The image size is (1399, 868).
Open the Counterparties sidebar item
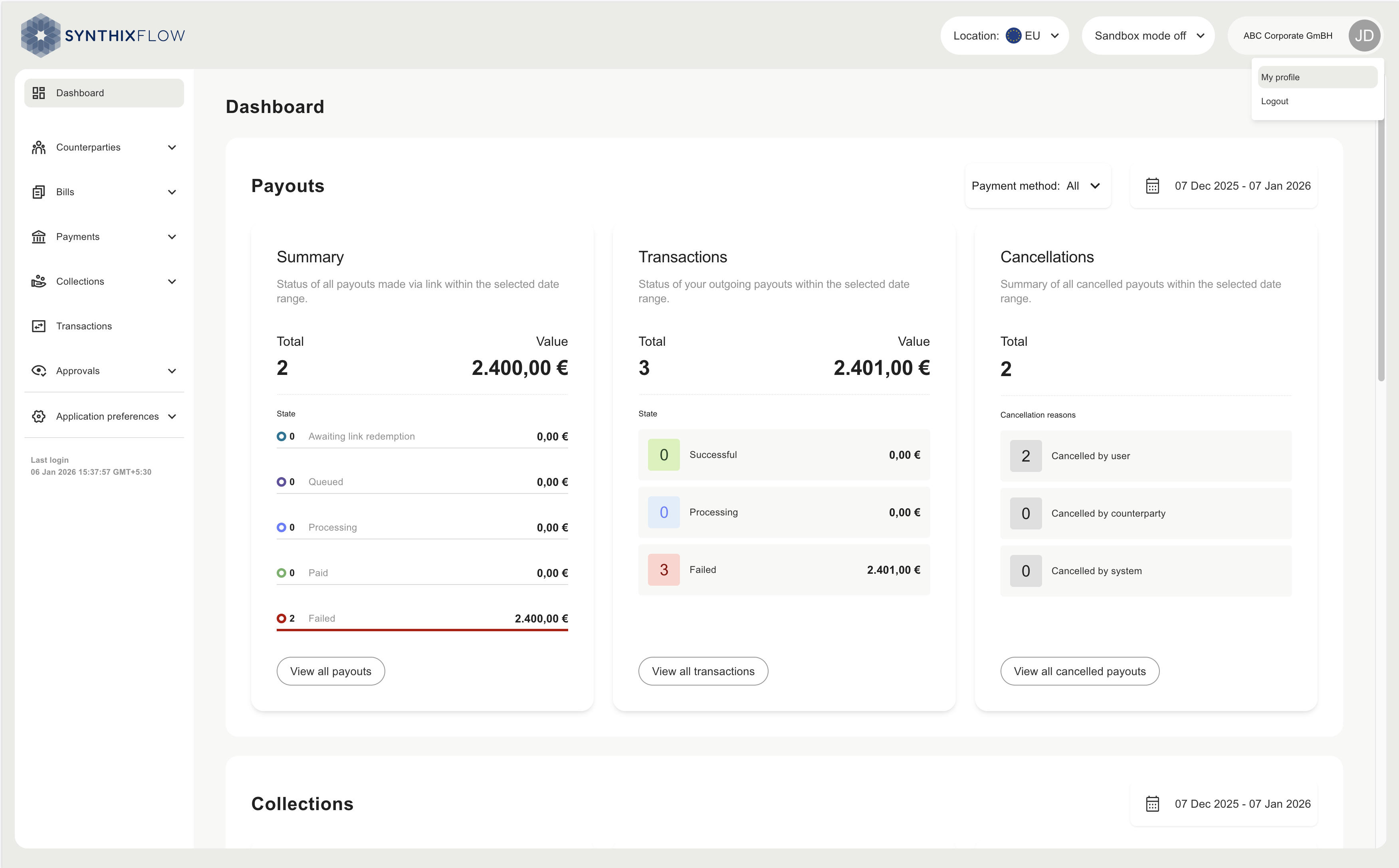(x=104, y=148)
